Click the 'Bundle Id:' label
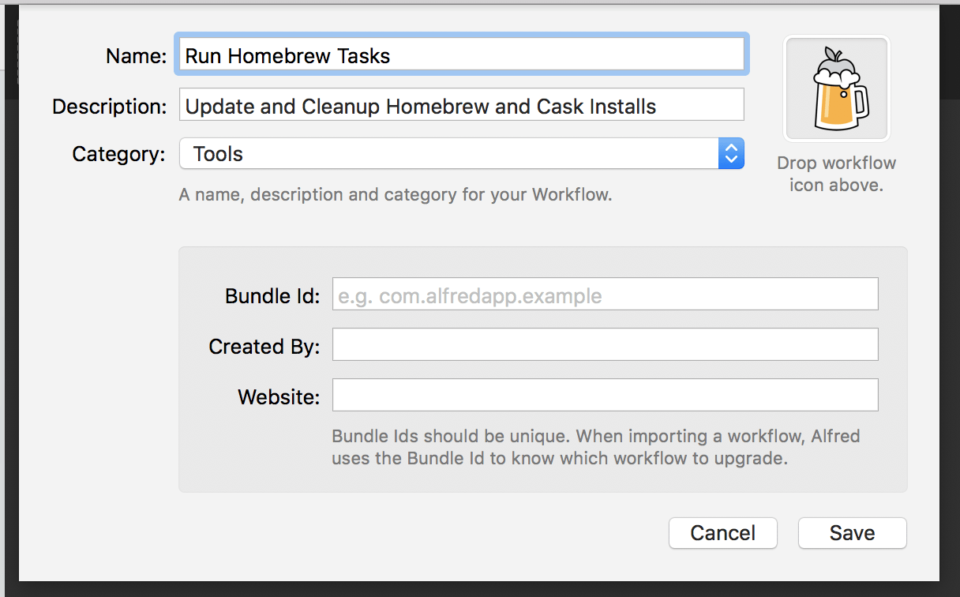Viewport: 960px width, 597px height. coord(272,296)
